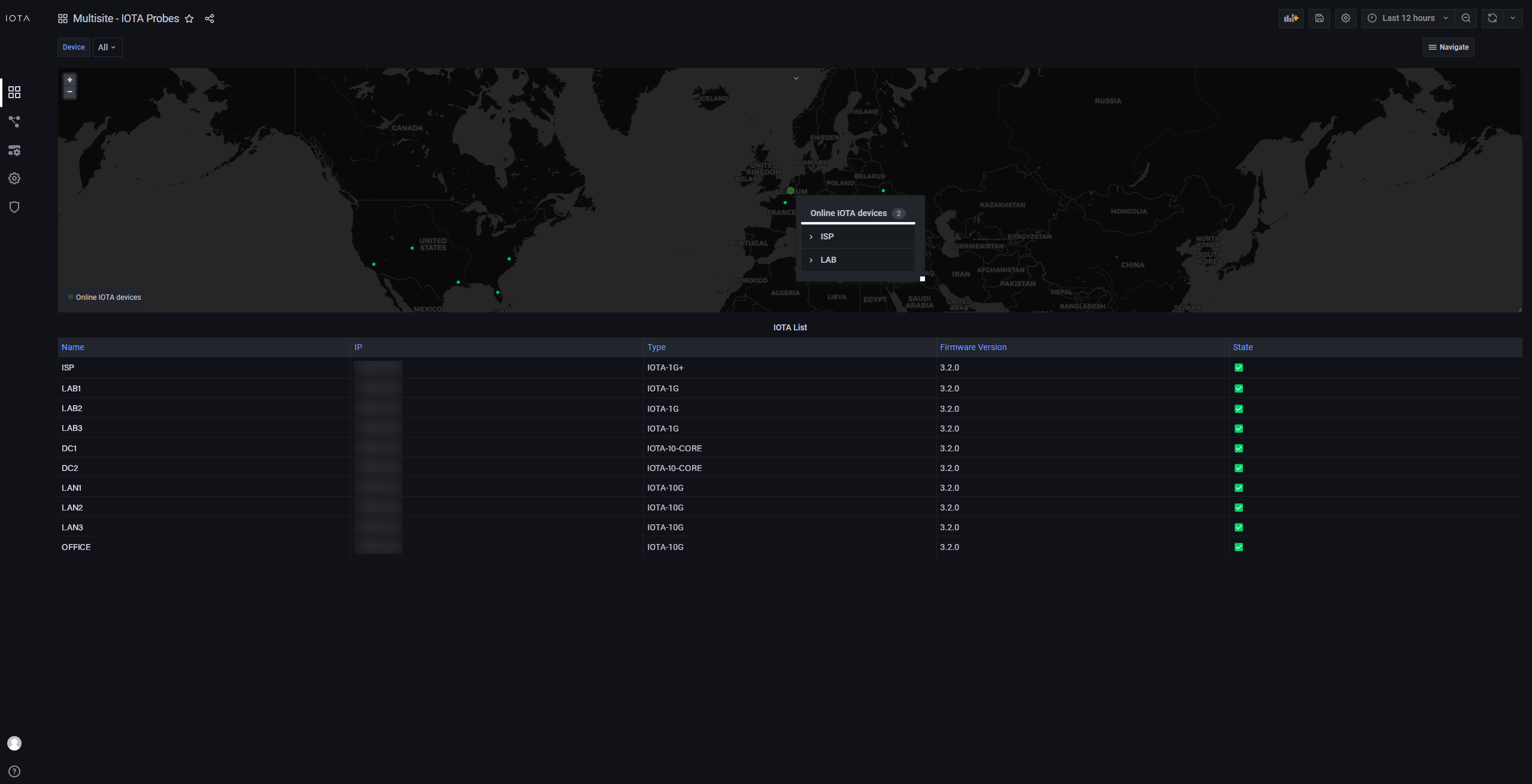This screenshot has width=1532, height=784.
Task: Open the Last 12 hours time picker
Action: pos(1408,18)
